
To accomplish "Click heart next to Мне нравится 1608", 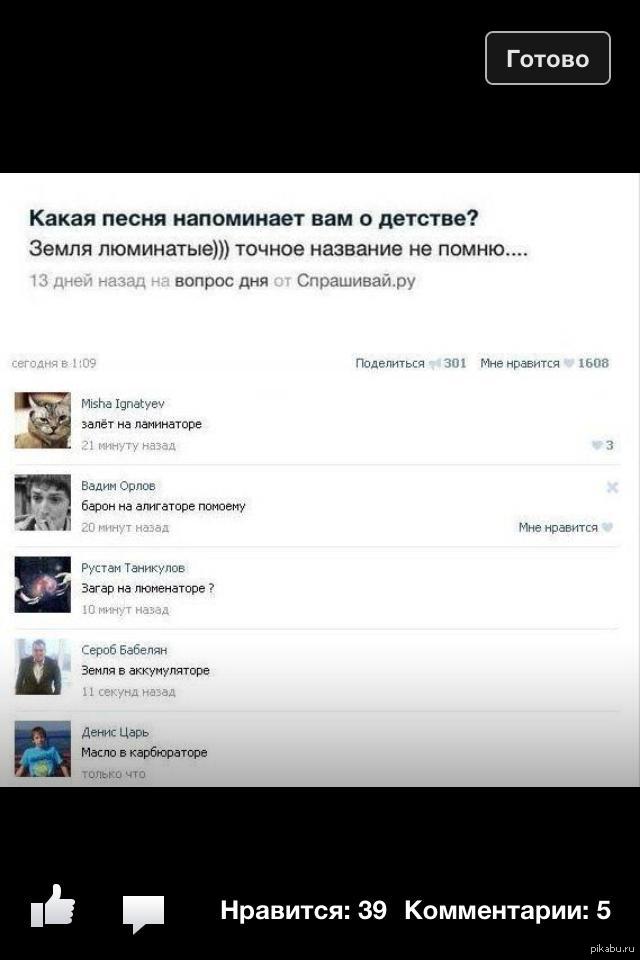I will coord(569,364).
